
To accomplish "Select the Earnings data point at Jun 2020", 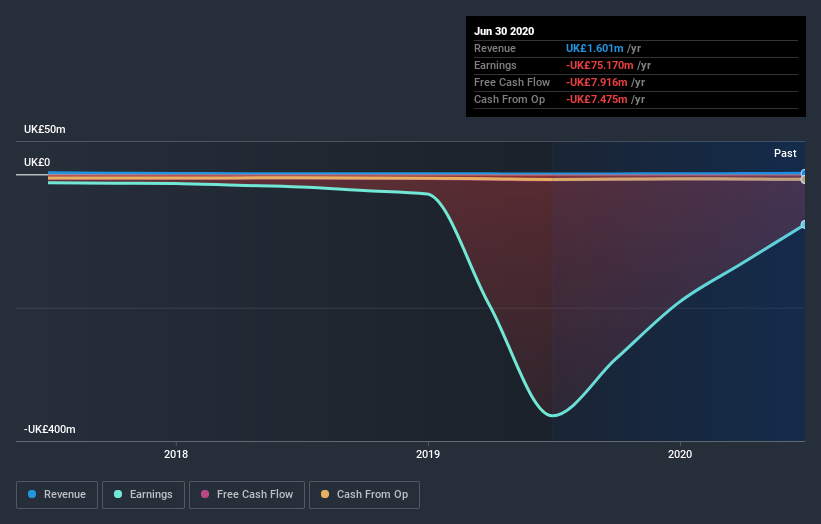I will tap(804, 225).
